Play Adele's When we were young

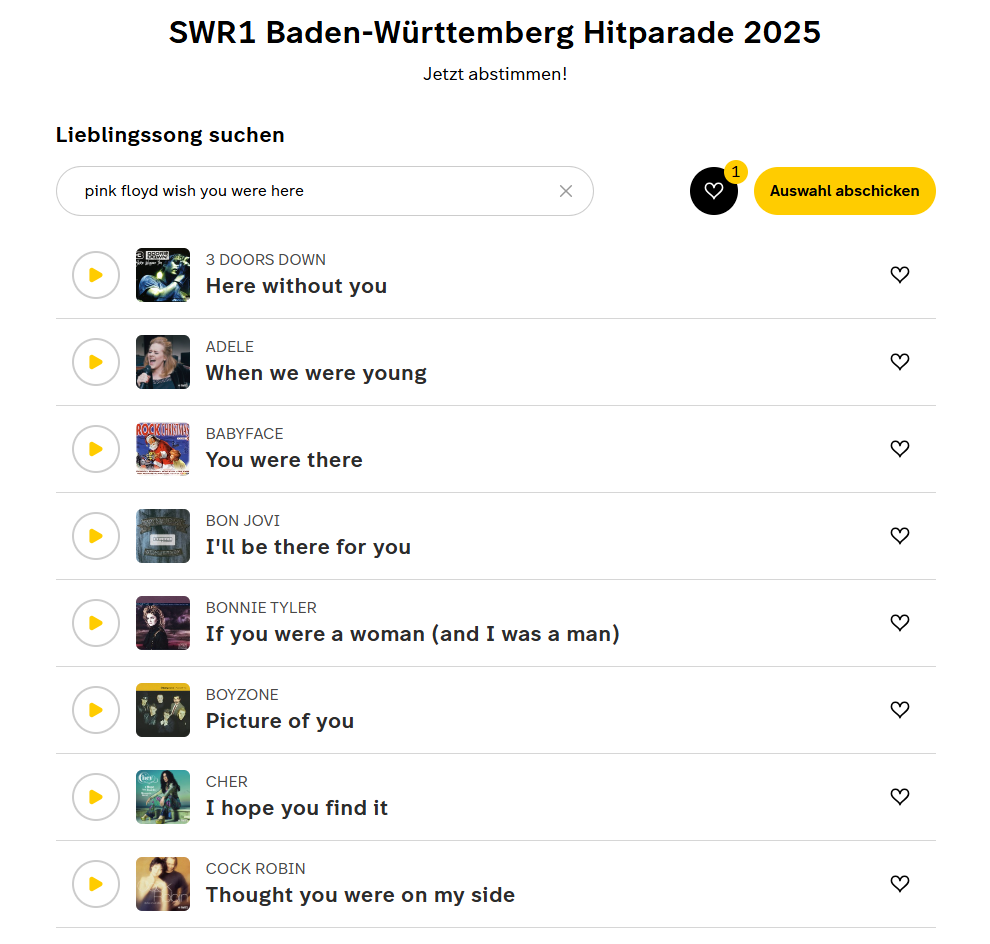(x=96, y=362)
